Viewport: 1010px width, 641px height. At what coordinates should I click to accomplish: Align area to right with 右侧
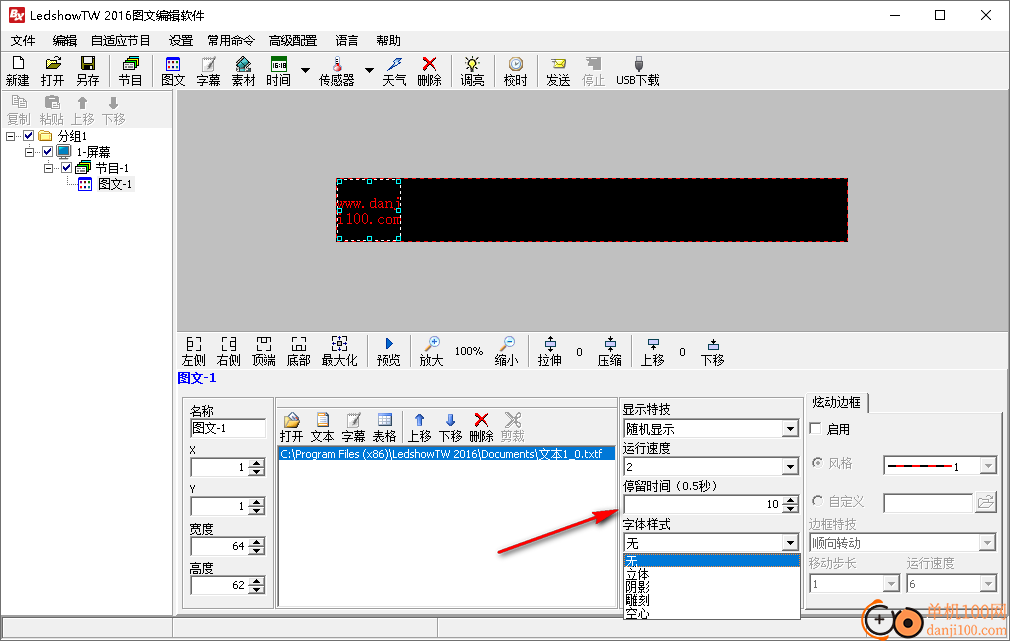229,351
